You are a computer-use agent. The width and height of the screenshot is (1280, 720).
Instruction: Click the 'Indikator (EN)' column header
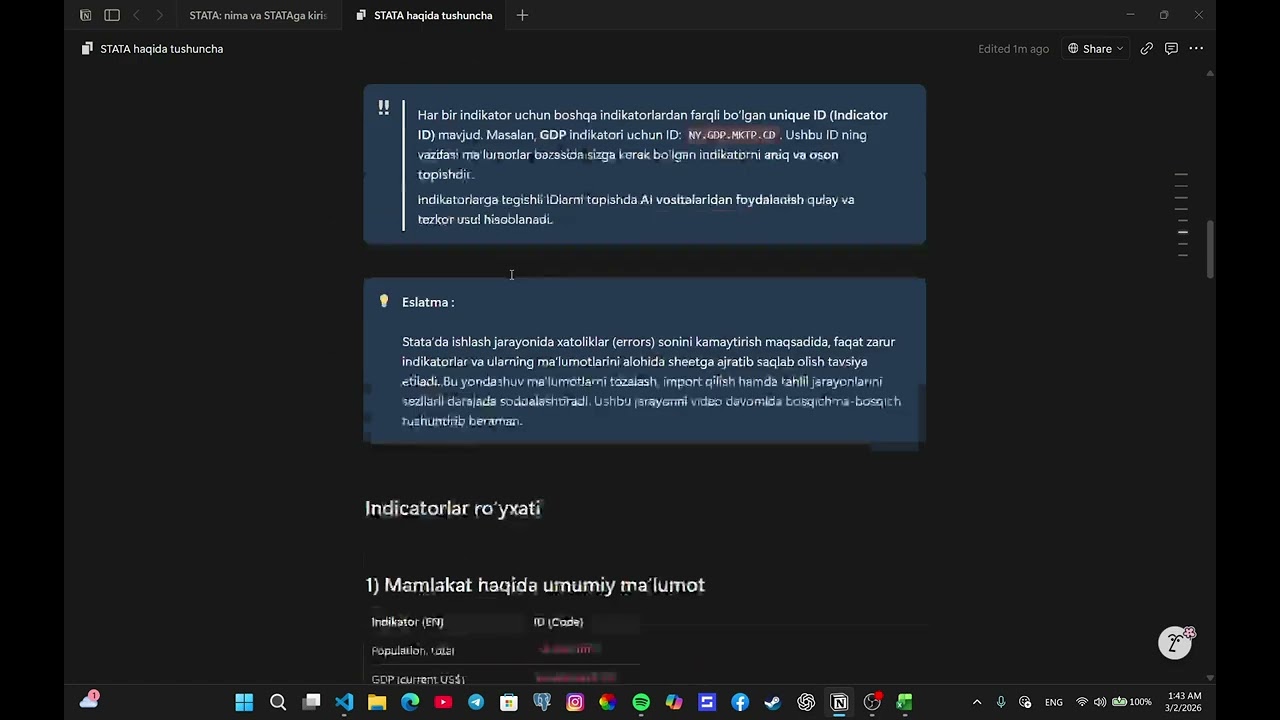pos(408,622)
